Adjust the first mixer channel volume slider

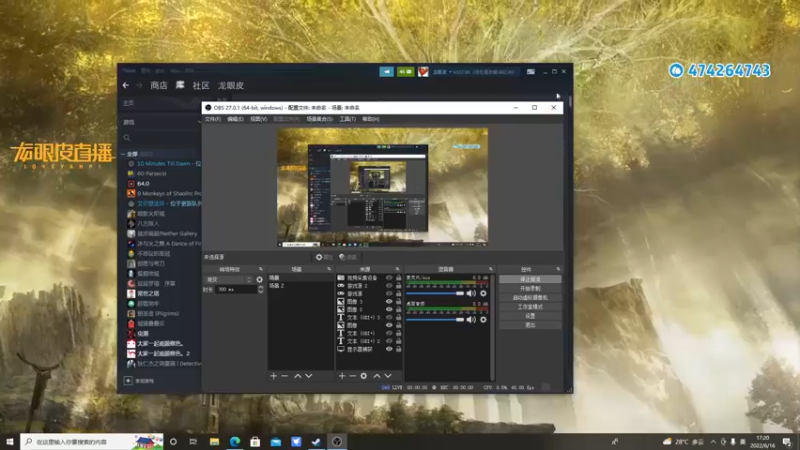pos(435,293)
